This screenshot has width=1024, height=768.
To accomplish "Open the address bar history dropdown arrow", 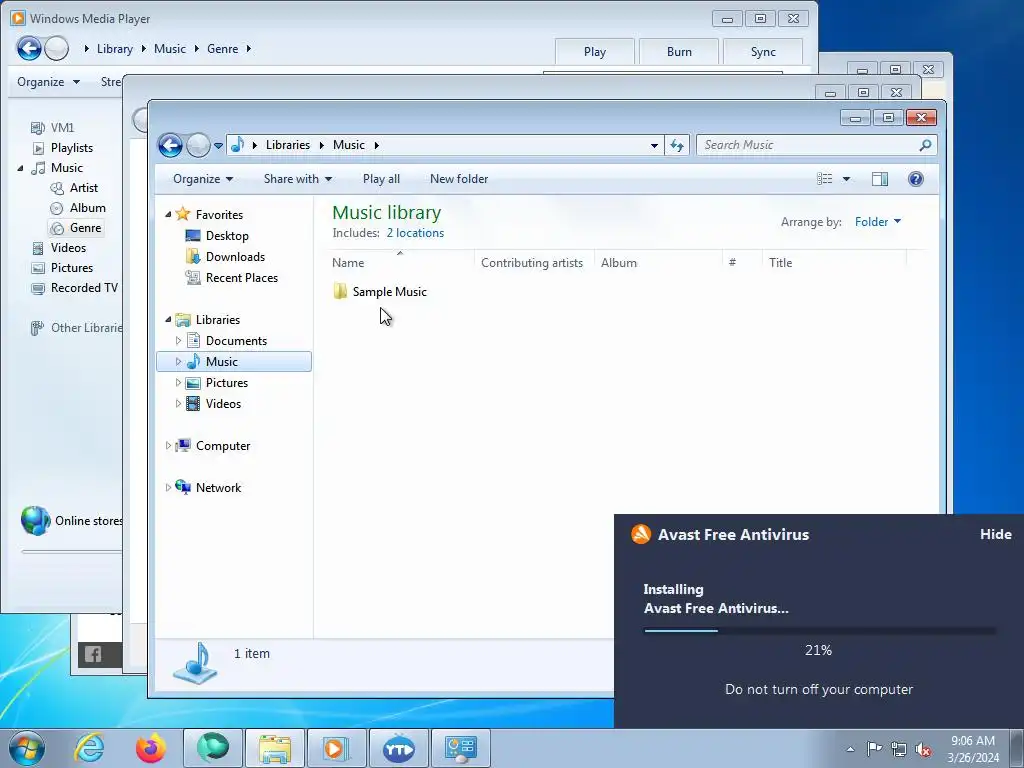I will pyautogui.click(x=654, y=146).
